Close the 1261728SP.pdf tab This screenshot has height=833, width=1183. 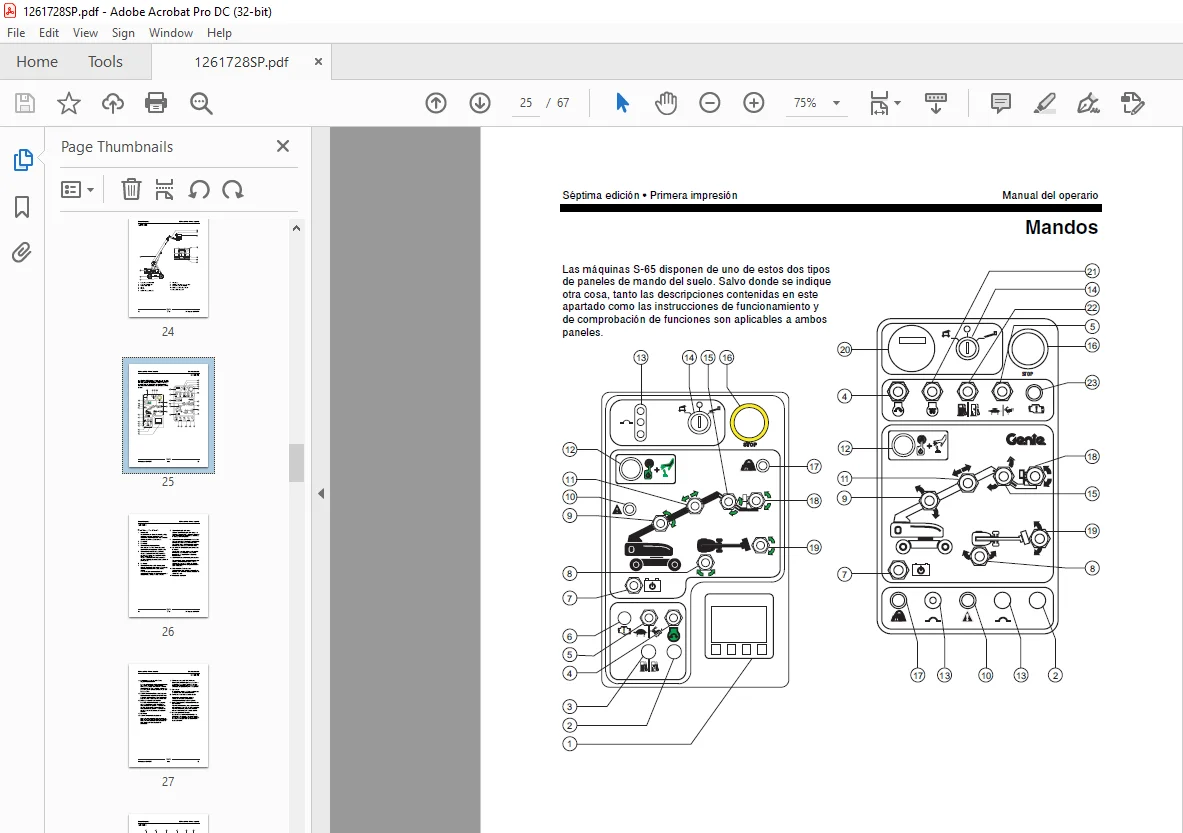click(318, 62)
